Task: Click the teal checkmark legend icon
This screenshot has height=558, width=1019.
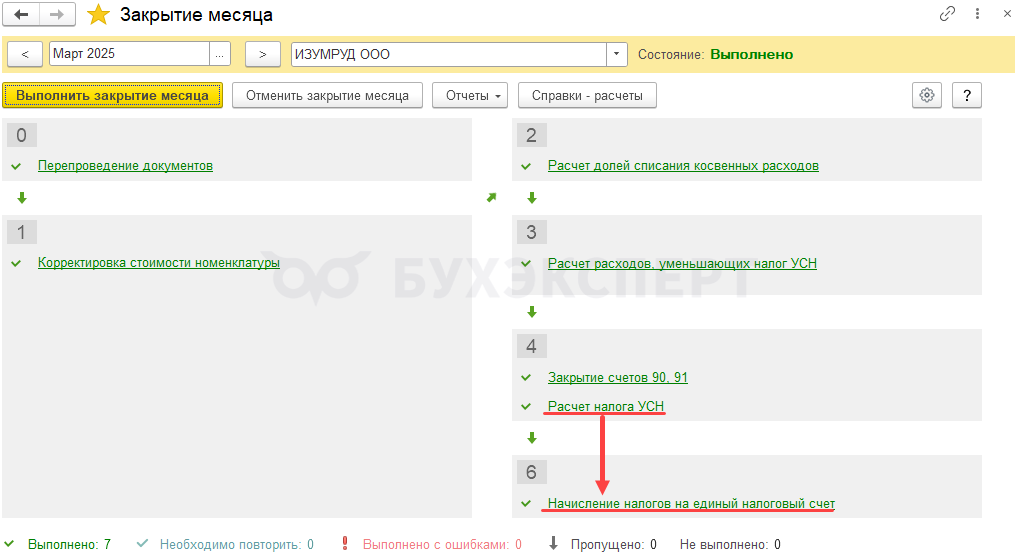Action: point(142,544)
